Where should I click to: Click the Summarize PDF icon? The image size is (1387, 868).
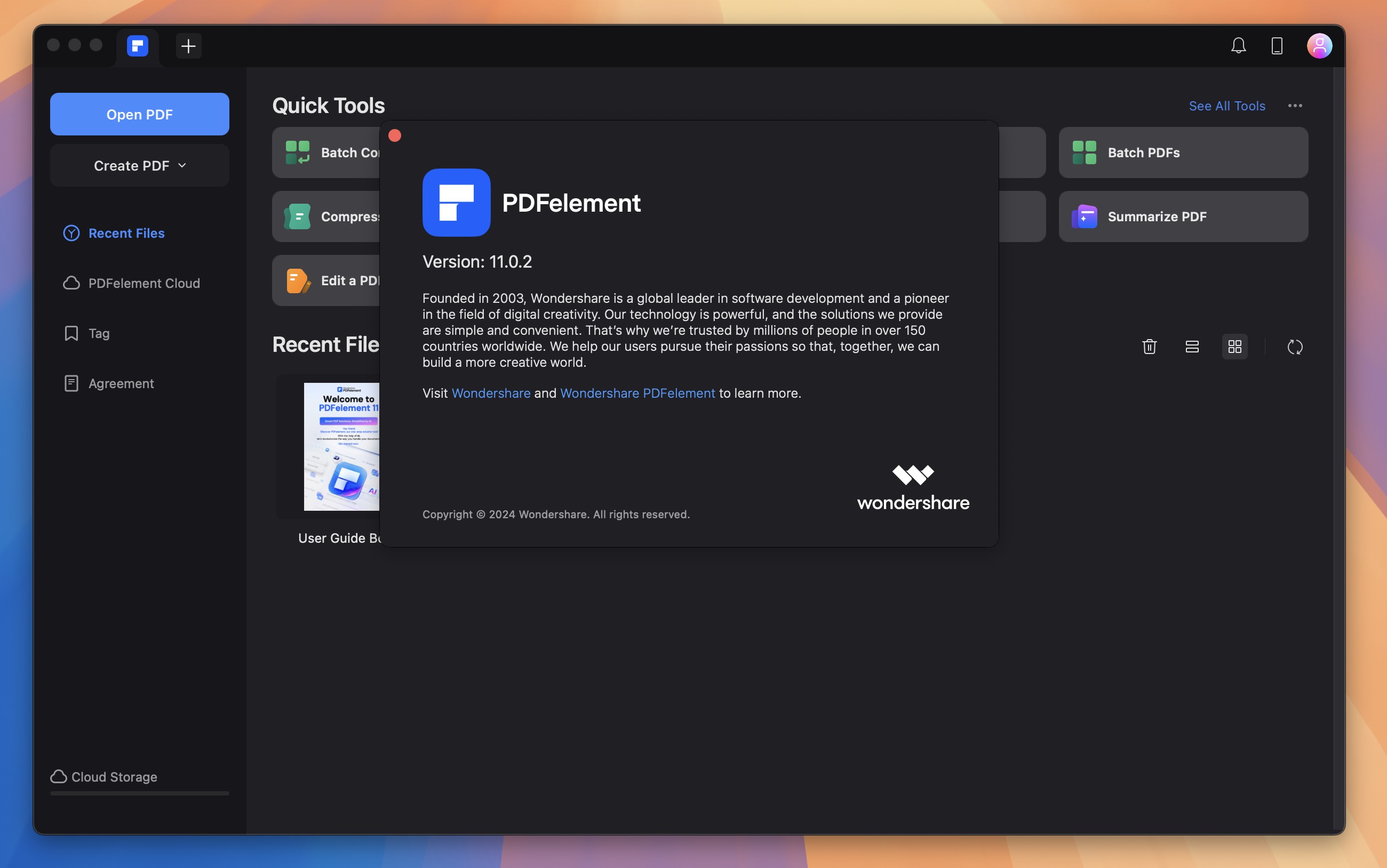click(1085, 216)
